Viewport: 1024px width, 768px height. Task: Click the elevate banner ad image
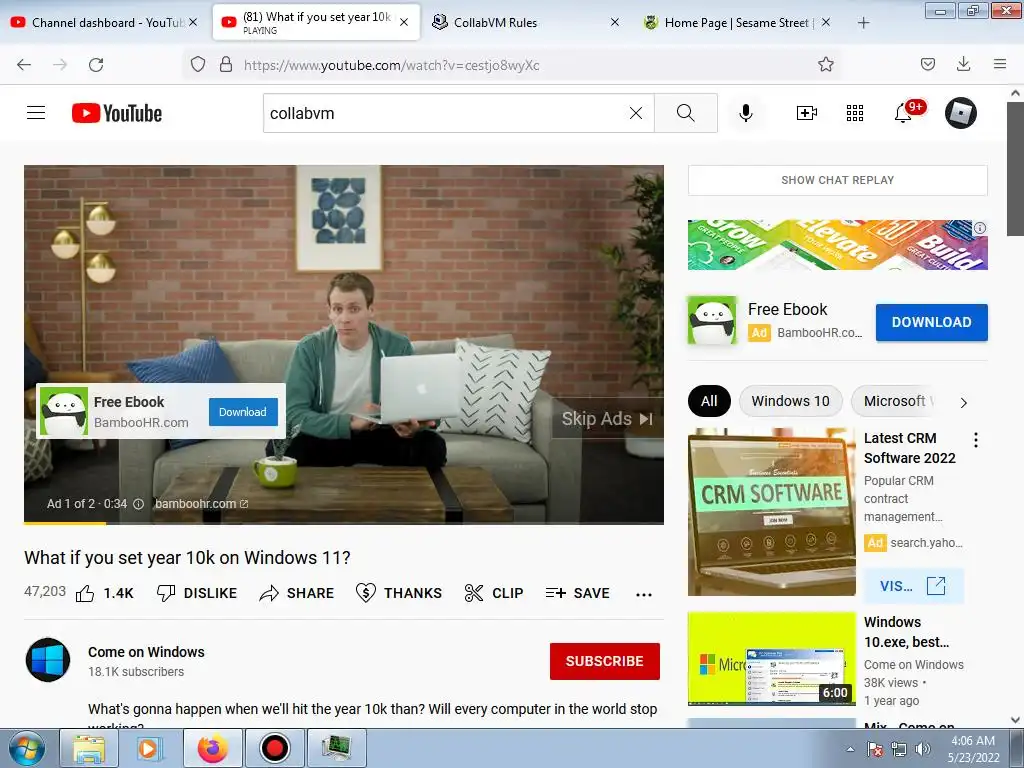(837, 245)
